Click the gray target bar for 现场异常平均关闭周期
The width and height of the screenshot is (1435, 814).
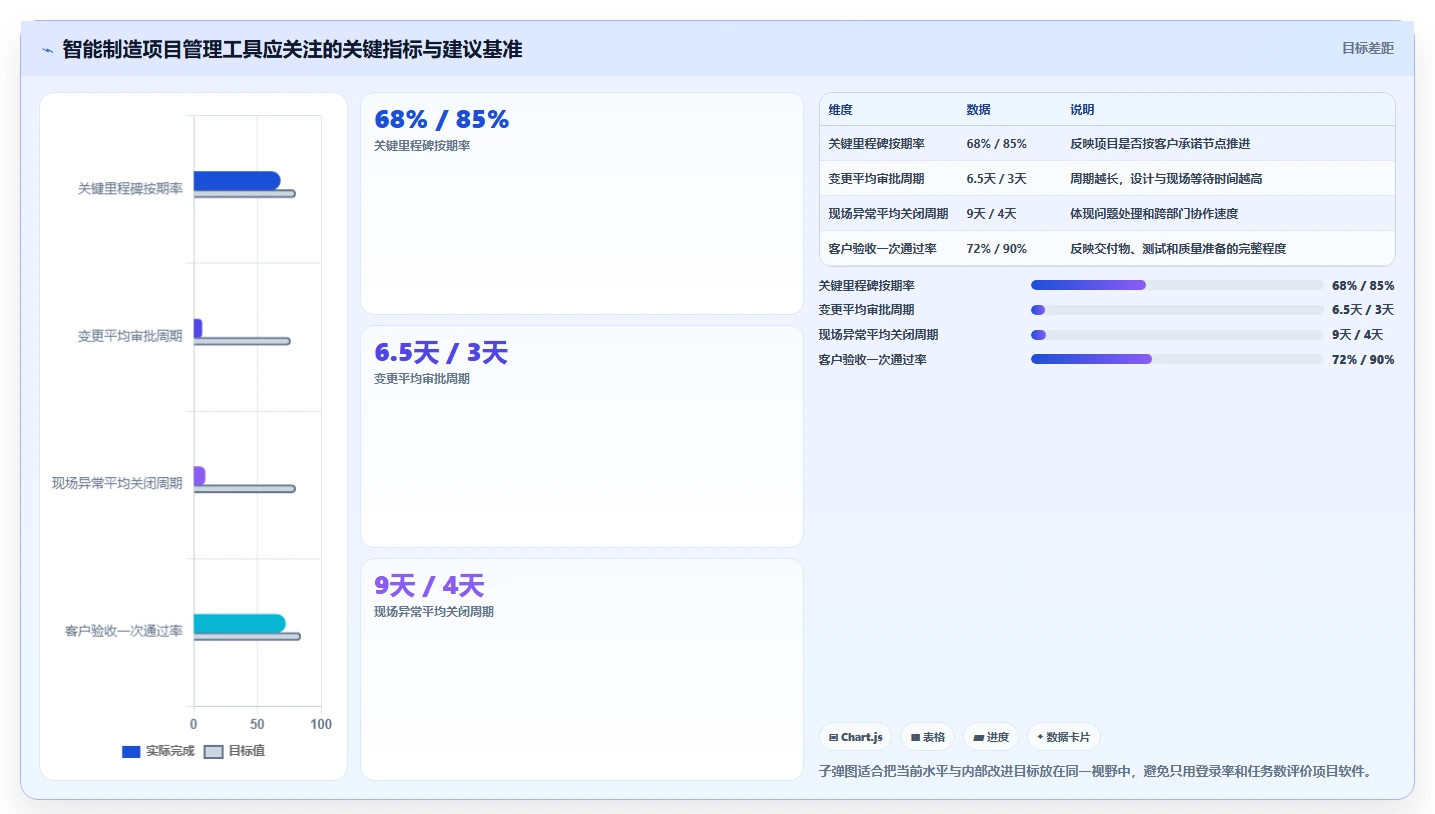245,489
